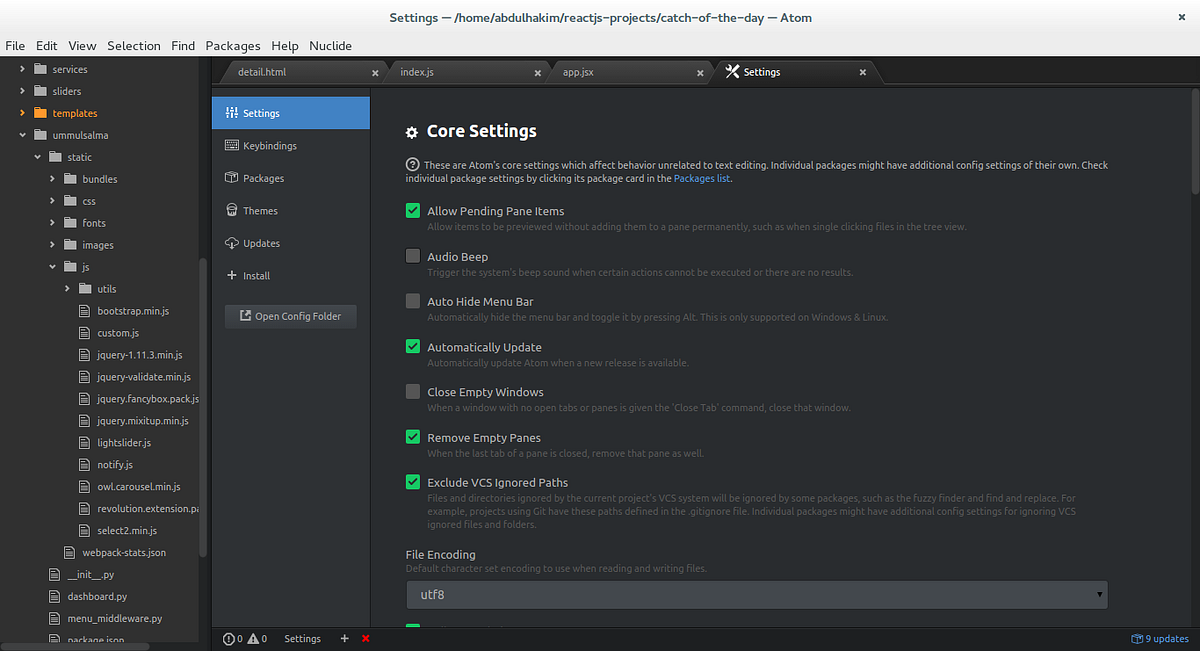The image size is (1200, 651).
Task: Collapse the ummulsalma folder
Action: [22, 134]
